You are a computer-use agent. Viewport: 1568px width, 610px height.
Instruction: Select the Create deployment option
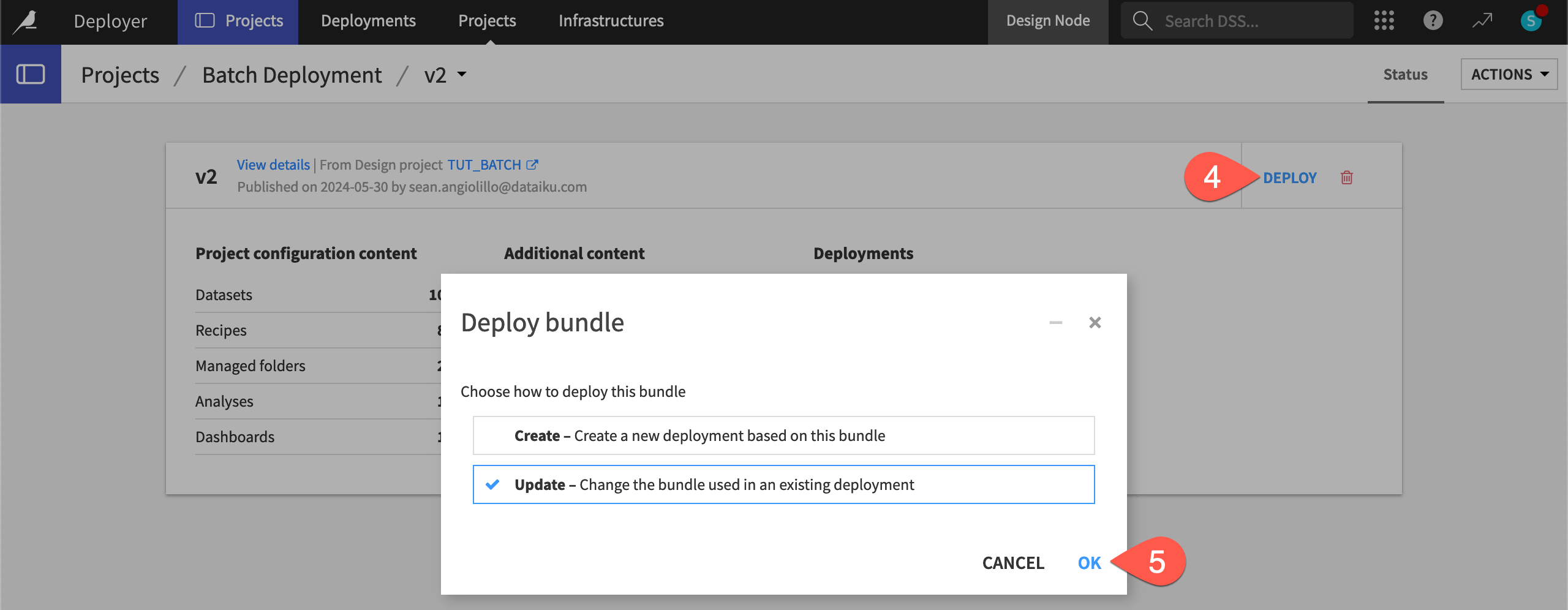783,435
